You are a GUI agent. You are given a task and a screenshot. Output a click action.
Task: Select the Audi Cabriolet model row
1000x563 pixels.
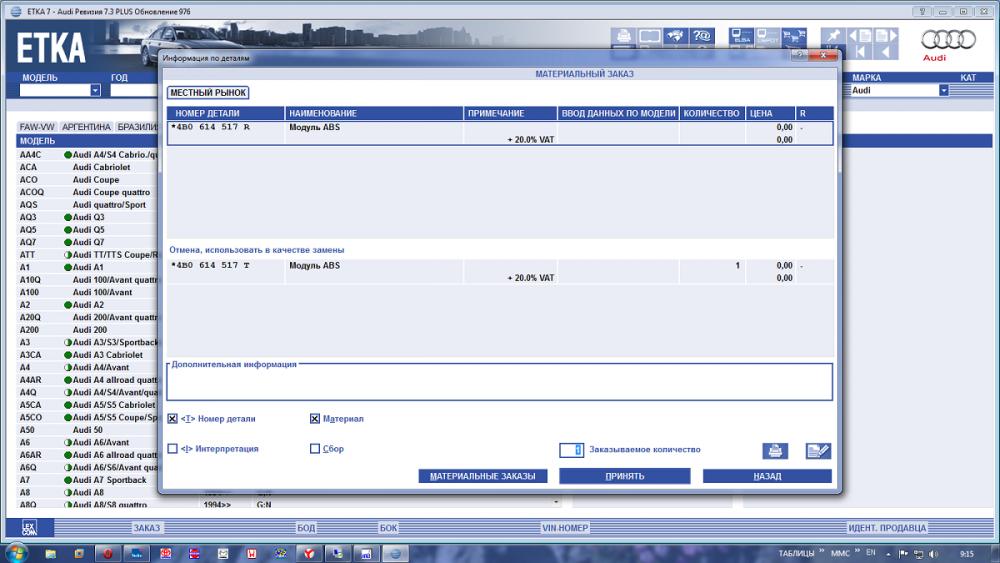click(87, 167)
